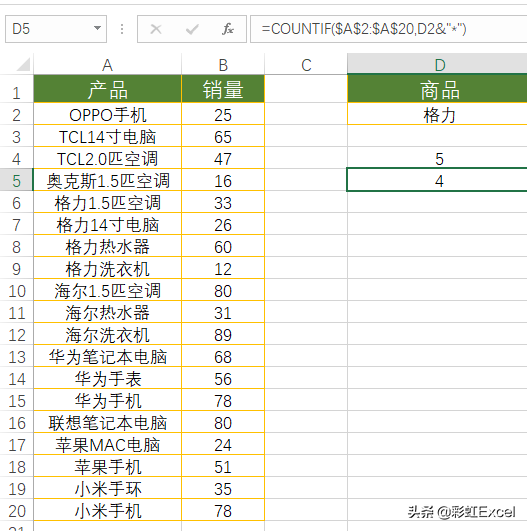527x531 pixels.
Task: Select cell containing 海尔热水器
Action: coord(107,313)
